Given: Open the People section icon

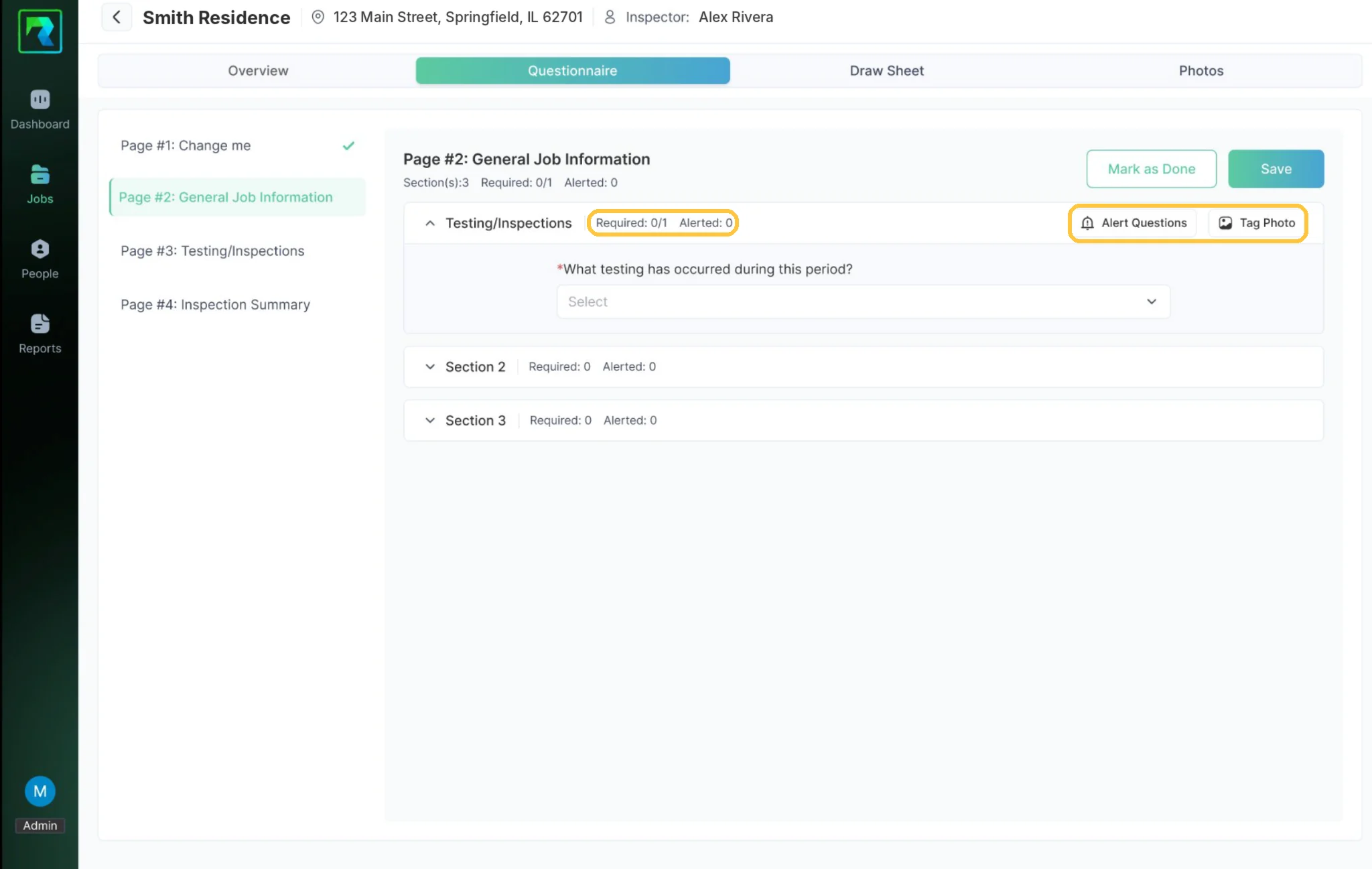Looking at the screenshot, I should click(40, 249).
